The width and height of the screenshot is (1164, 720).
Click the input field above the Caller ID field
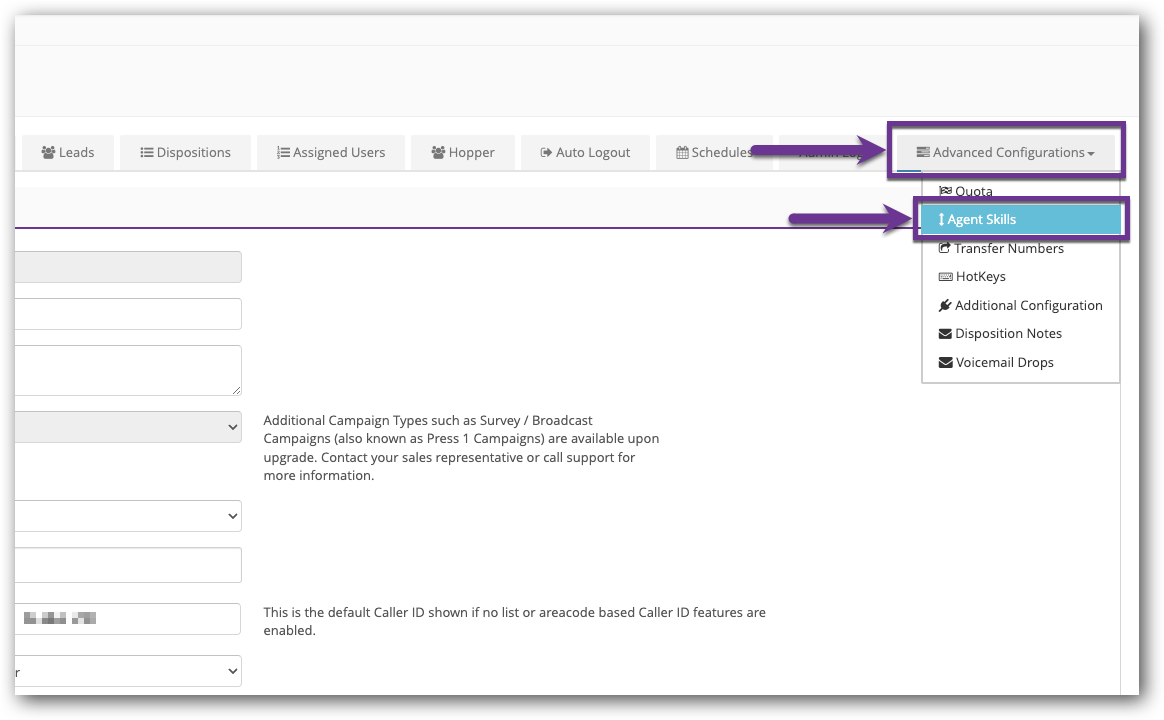(x=128, y=565)
